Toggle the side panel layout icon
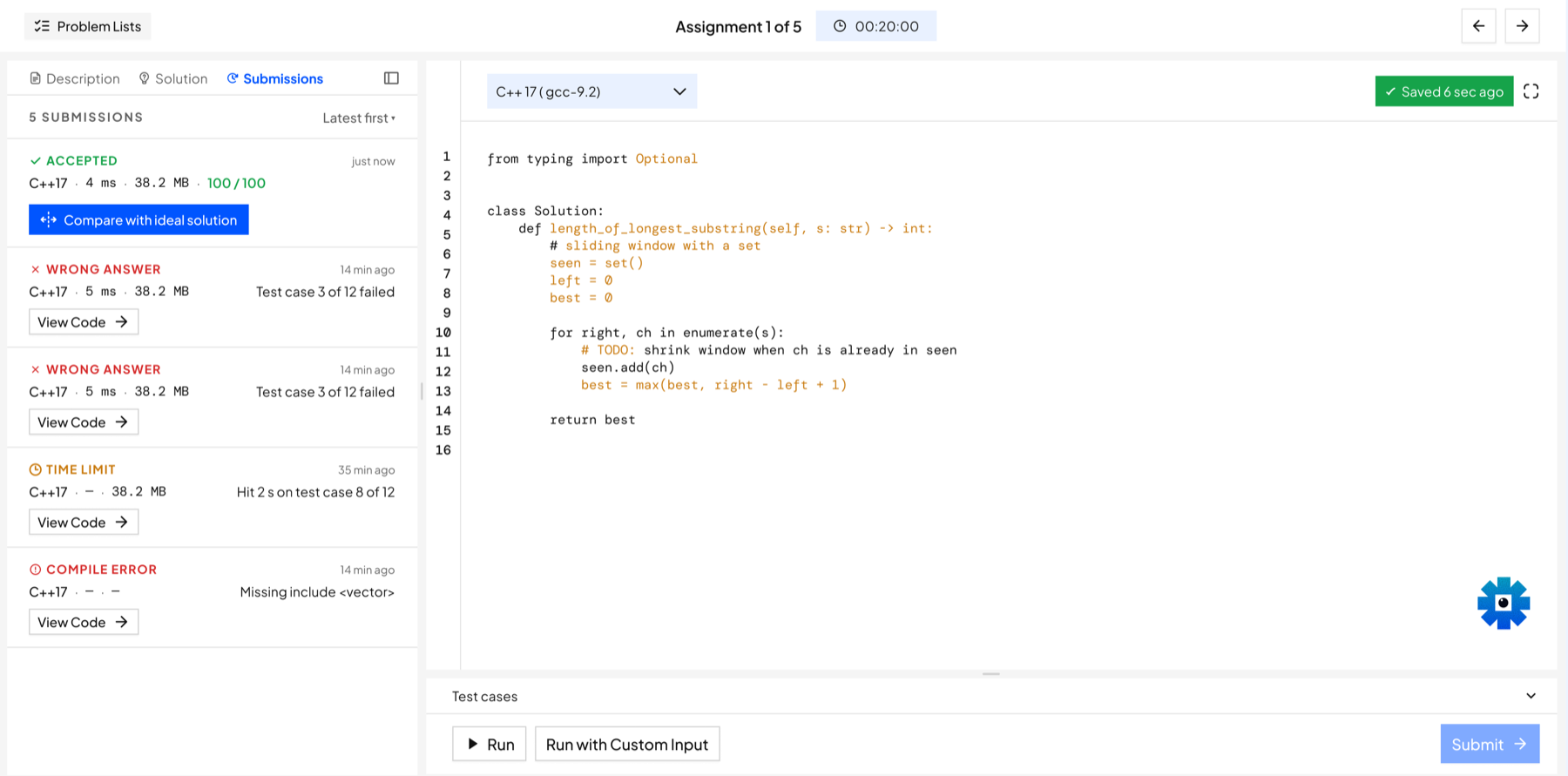Screen dimensions: 1568x776 click(x=391, y=78)
